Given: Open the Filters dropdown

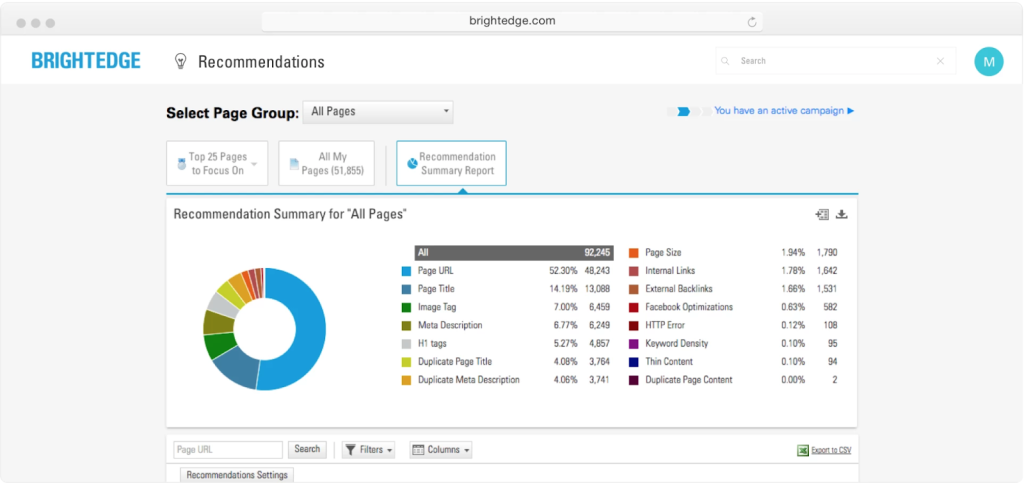Looking at the screenshot, I should (x=368, y=450).
